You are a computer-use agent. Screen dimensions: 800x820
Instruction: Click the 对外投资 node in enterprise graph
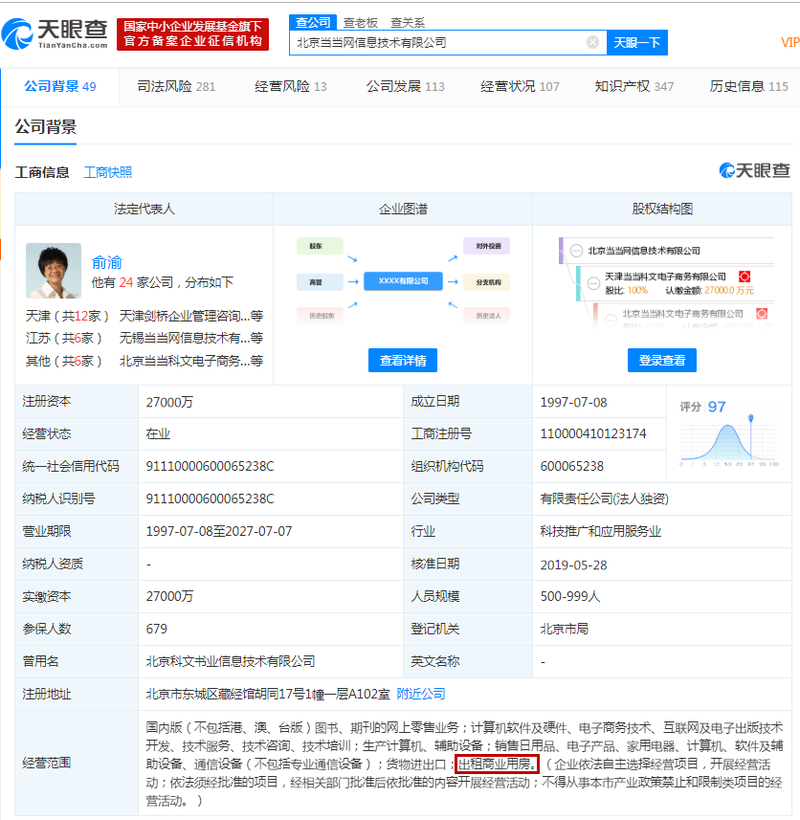point(488,246)
